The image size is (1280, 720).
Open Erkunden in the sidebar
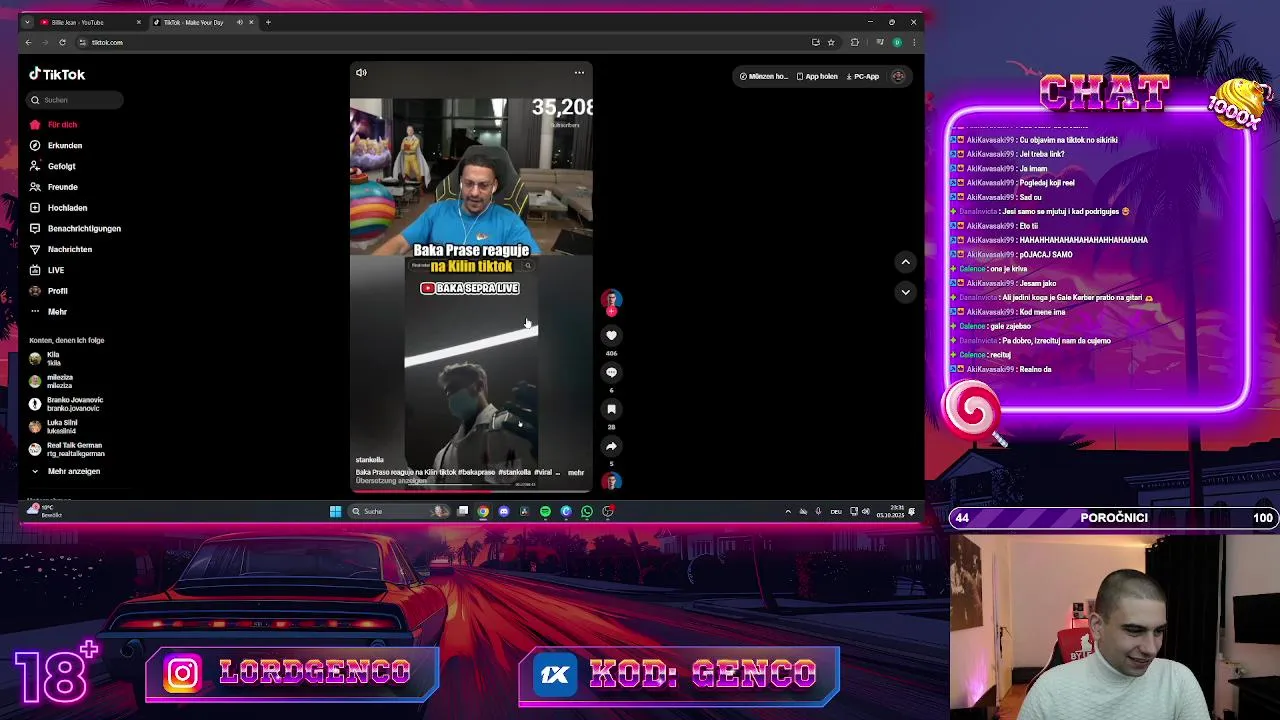tap(56, 146)
